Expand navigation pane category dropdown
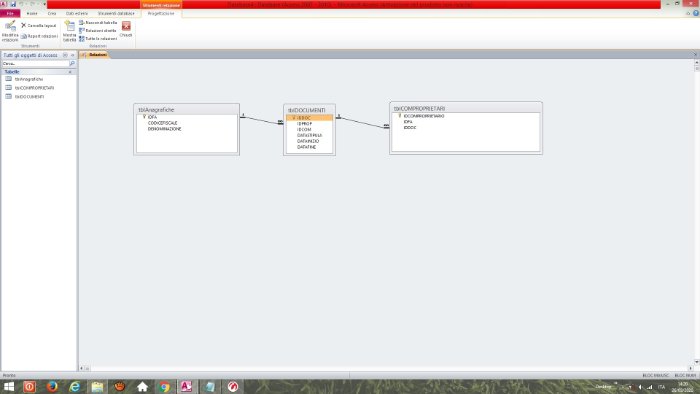Image resolution: width=700 pixels, height=394 pixels. pos(65,55)
